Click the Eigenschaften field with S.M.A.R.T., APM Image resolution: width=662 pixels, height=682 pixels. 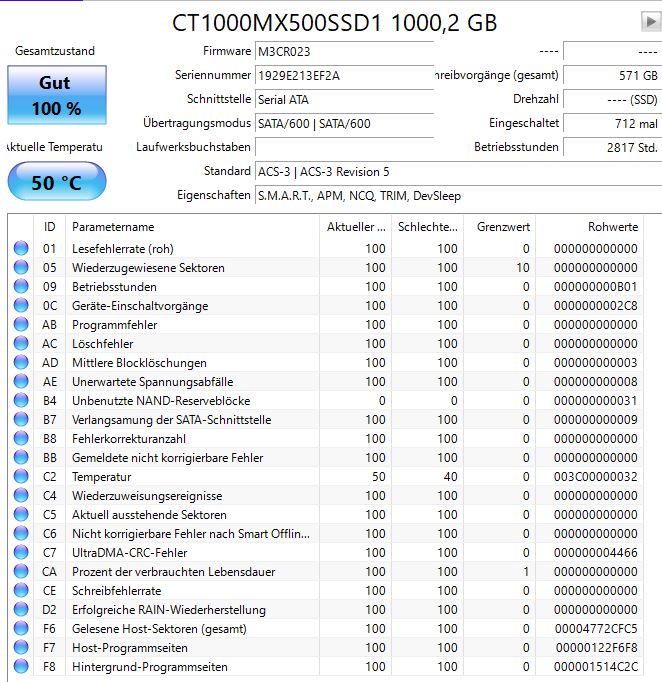458,196
